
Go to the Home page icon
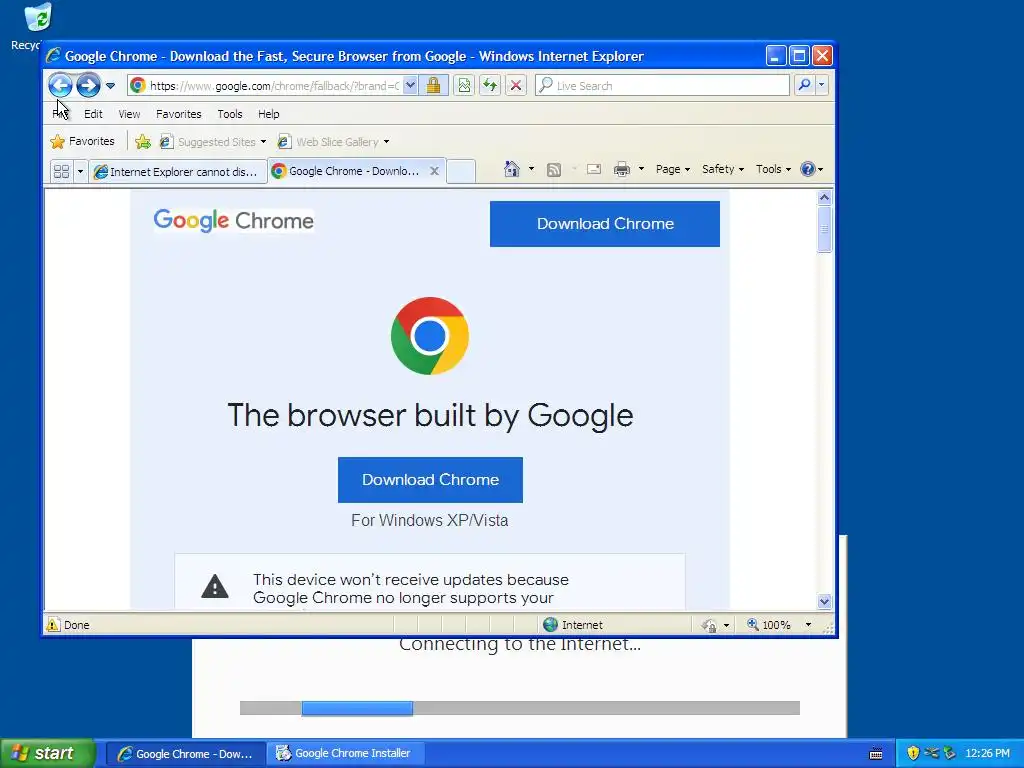pos(511,169)
